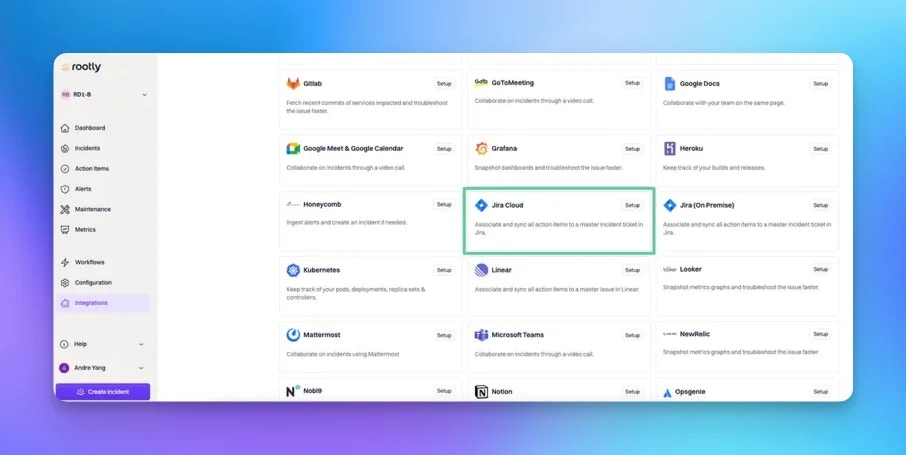Click the rootly logo

tap(81, 67)
